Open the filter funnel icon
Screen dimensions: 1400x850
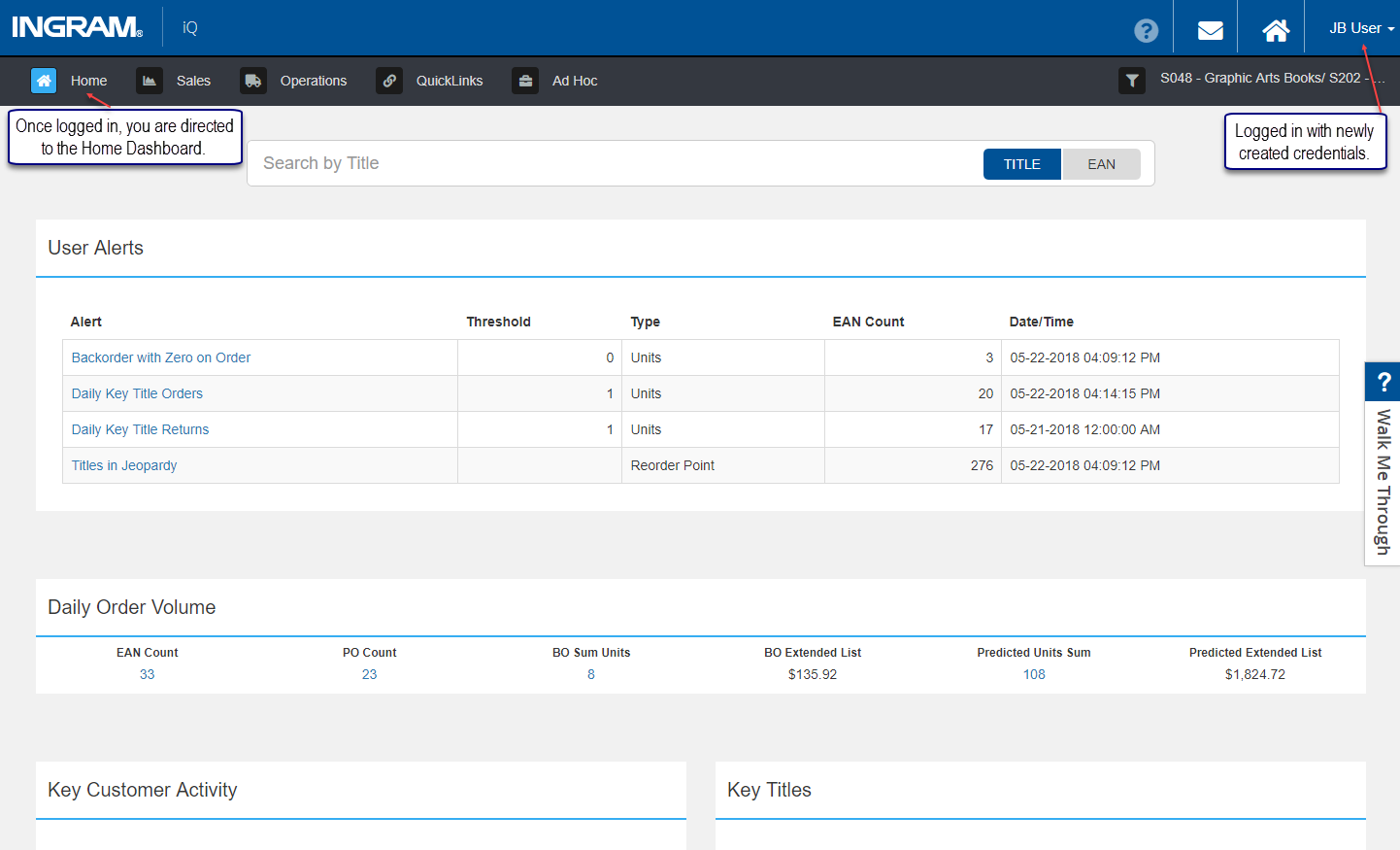[x=1132, y=81]
